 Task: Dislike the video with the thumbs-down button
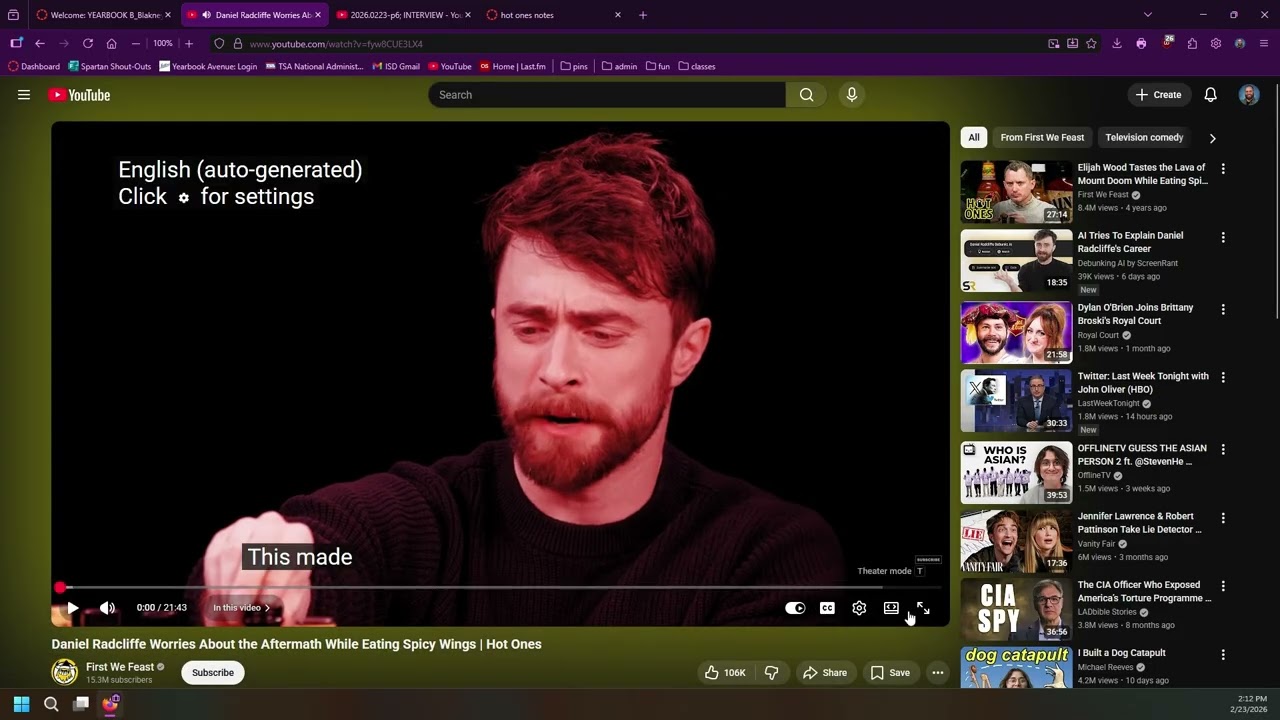pyautogui.click(x=771, y=673)
